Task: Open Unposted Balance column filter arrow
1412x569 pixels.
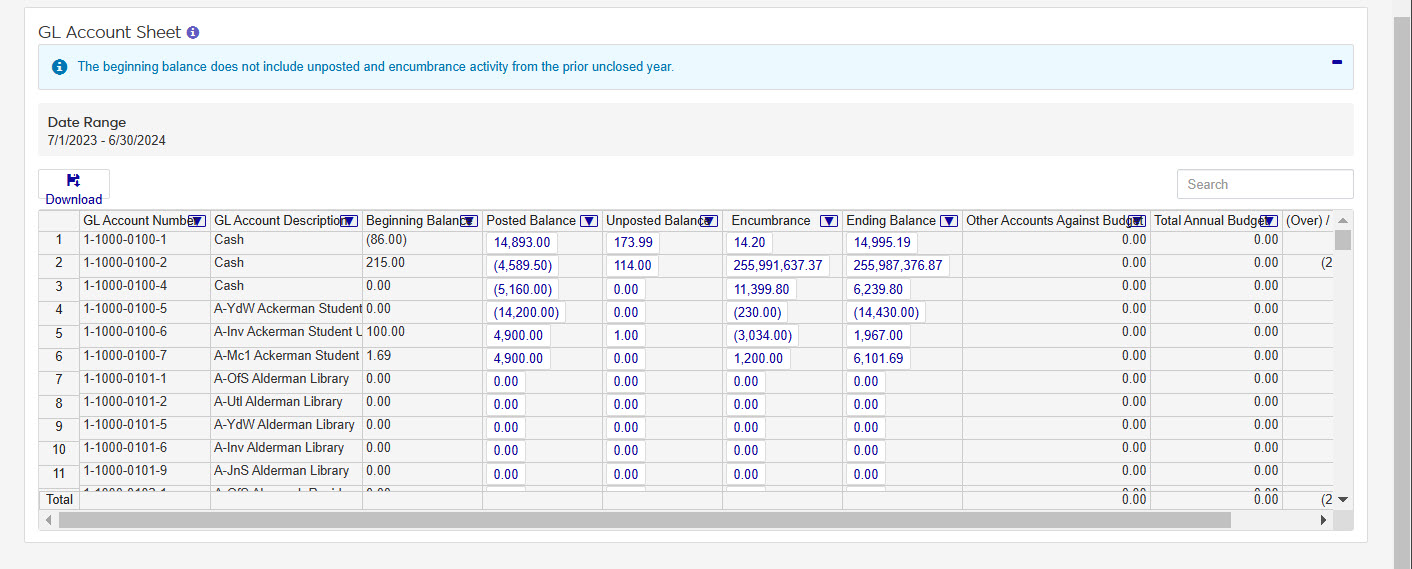Action: tap(709, 221)
